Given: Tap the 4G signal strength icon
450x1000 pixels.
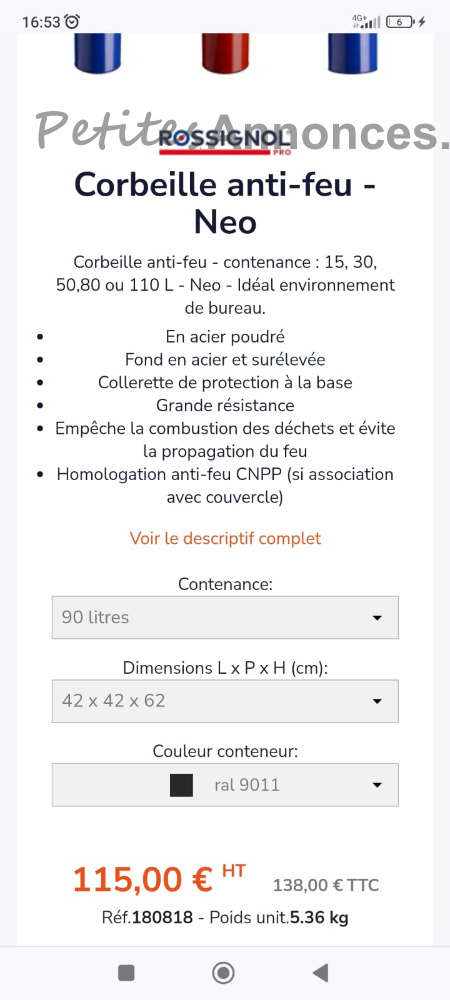Looking at the screenshot, I should (367, 22).
